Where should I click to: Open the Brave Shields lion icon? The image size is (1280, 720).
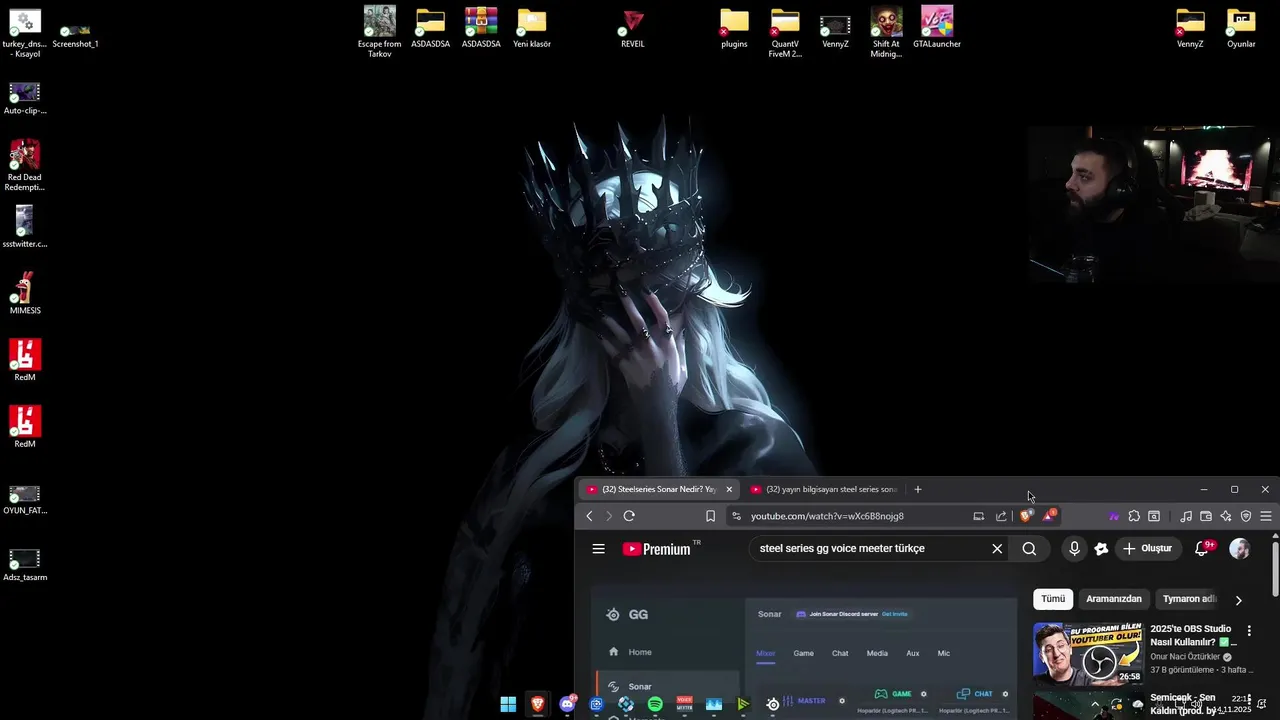[1026, 516]
